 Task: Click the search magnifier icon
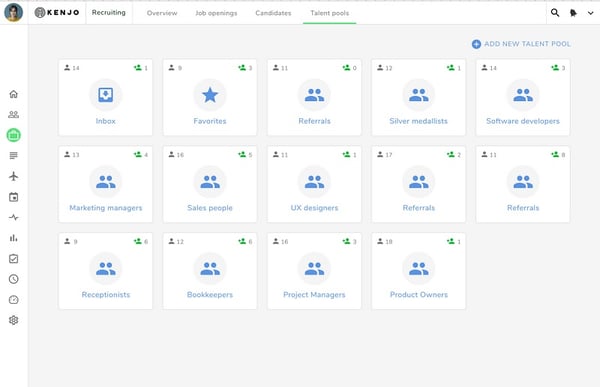point(555,13)
